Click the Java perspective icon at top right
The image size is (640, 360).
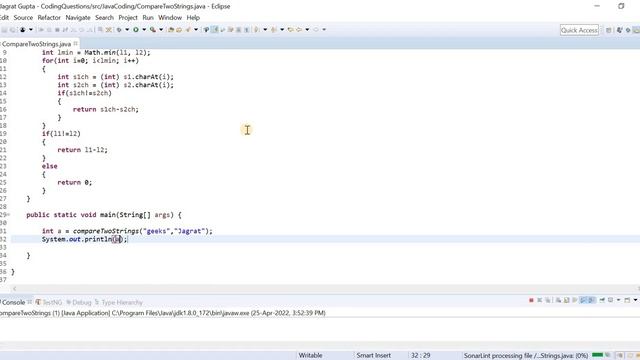click(620, 30)
